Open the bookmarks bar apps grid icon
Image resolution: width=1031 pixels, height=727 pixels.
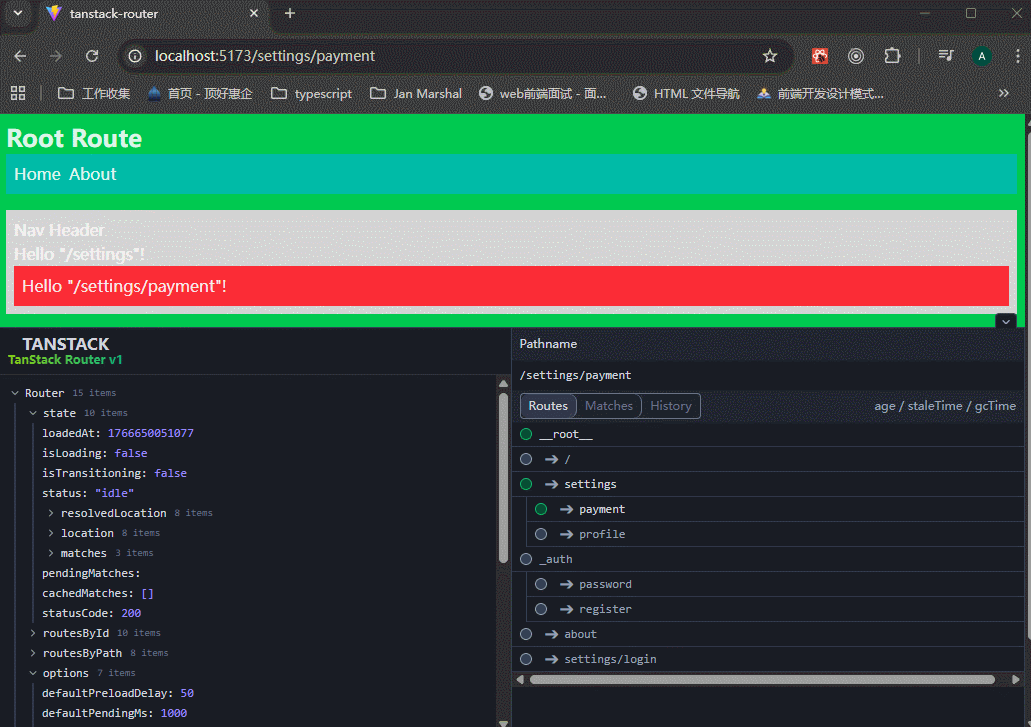pyautogui.click(x=18, y=93)
